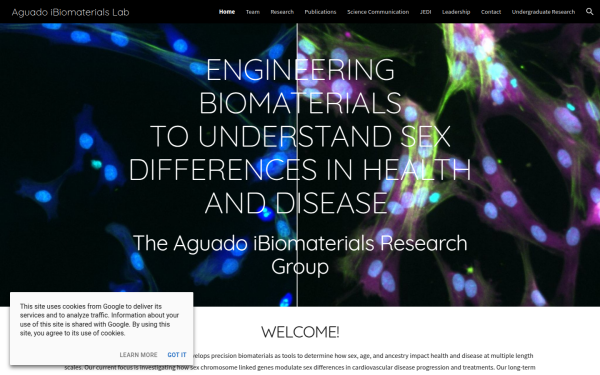The image size is (600, 375).
Task: Go to the Leadership page
Action: (456, 12)
